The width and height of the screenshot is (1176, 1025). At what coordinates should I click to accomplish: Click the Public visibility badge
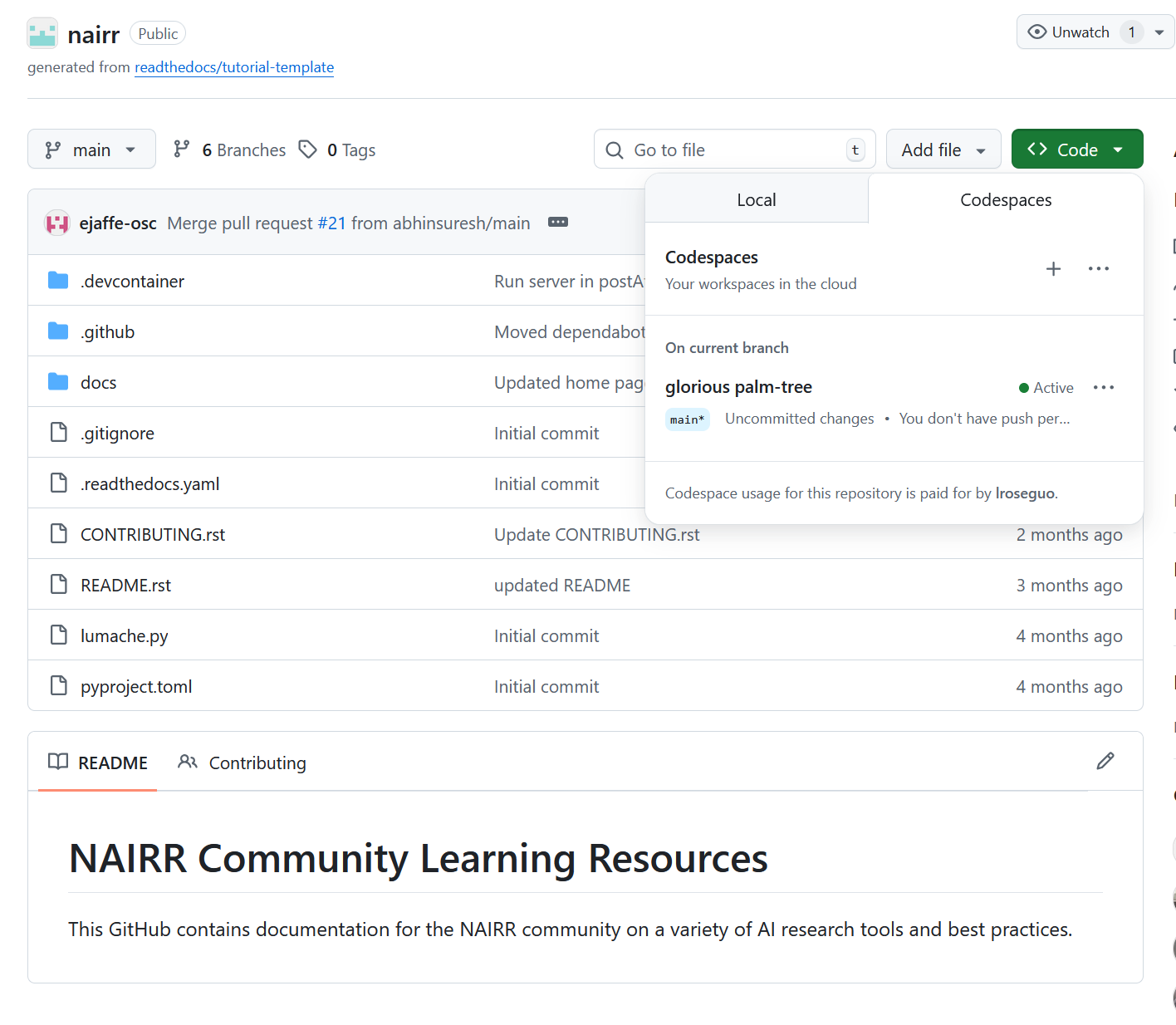(x=158, y=33)
